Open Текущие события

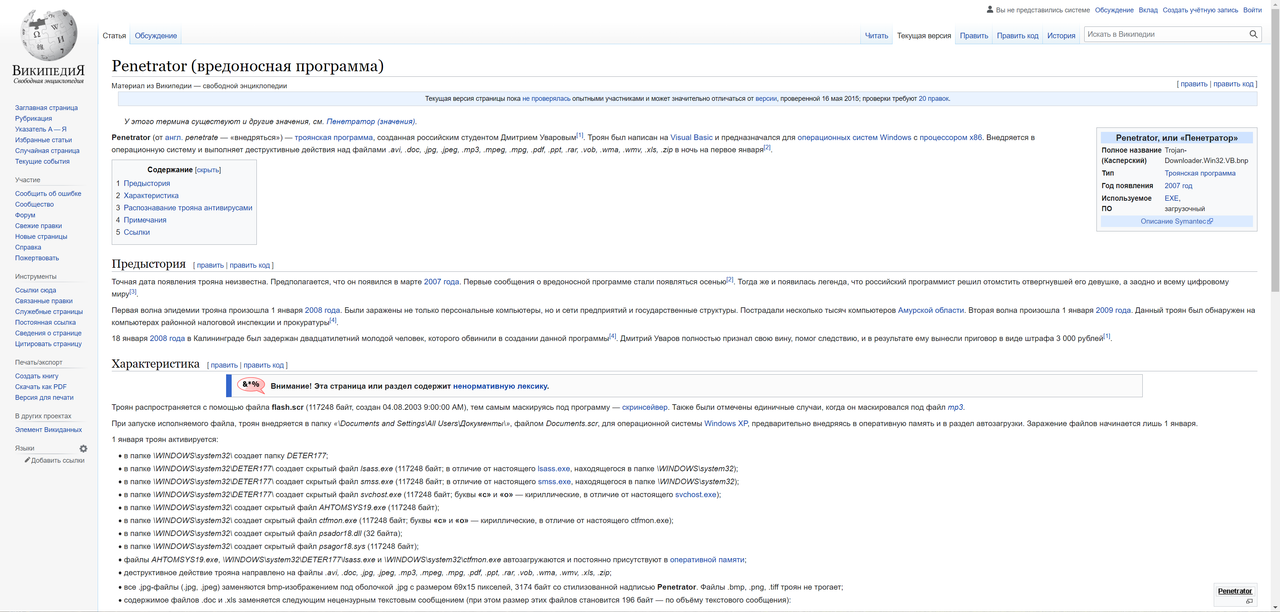click(x=42, y=161)
